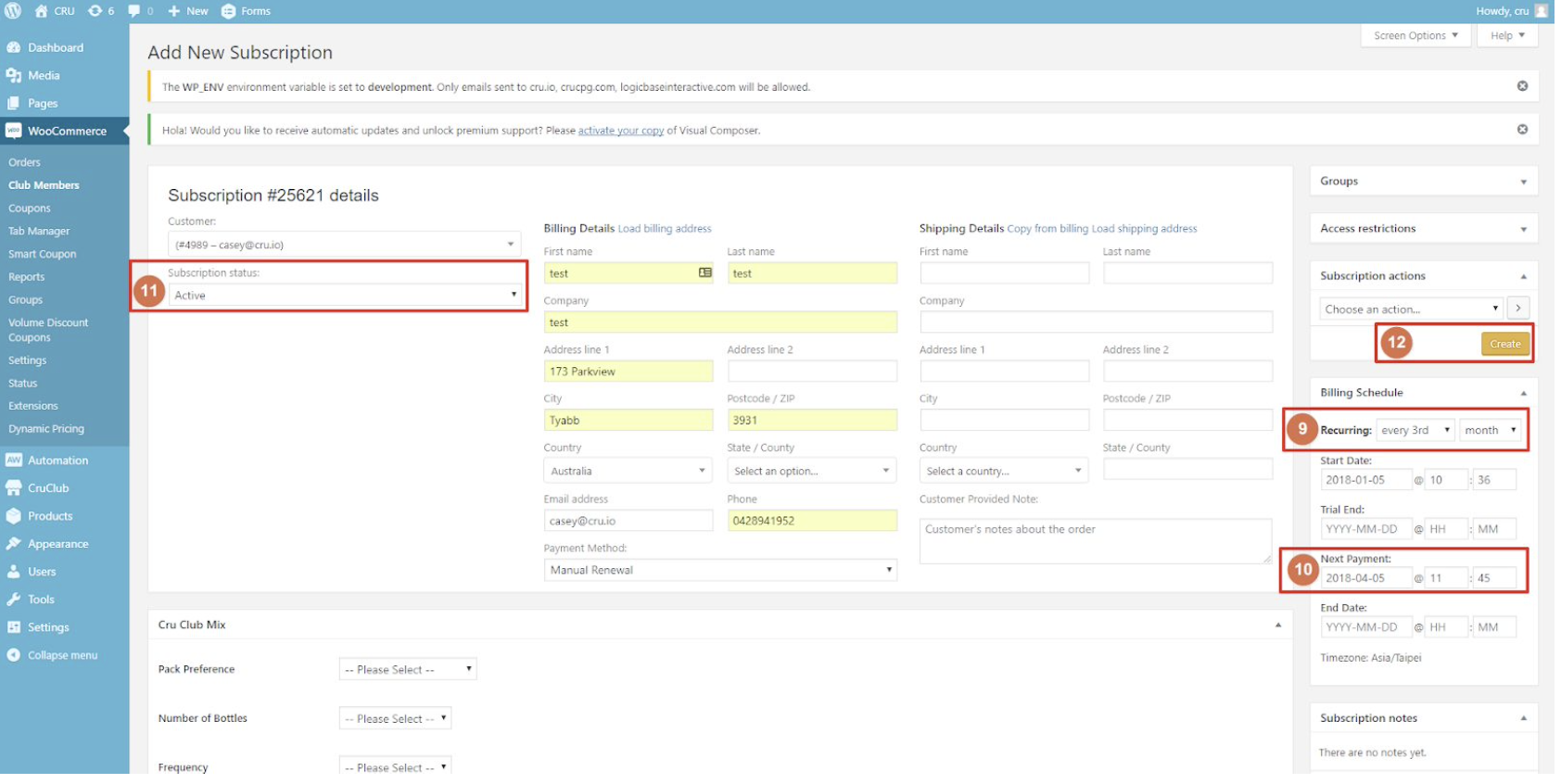1561x784 pixels.
Task: Open the updates counter icon
Action: click(95, 11)
